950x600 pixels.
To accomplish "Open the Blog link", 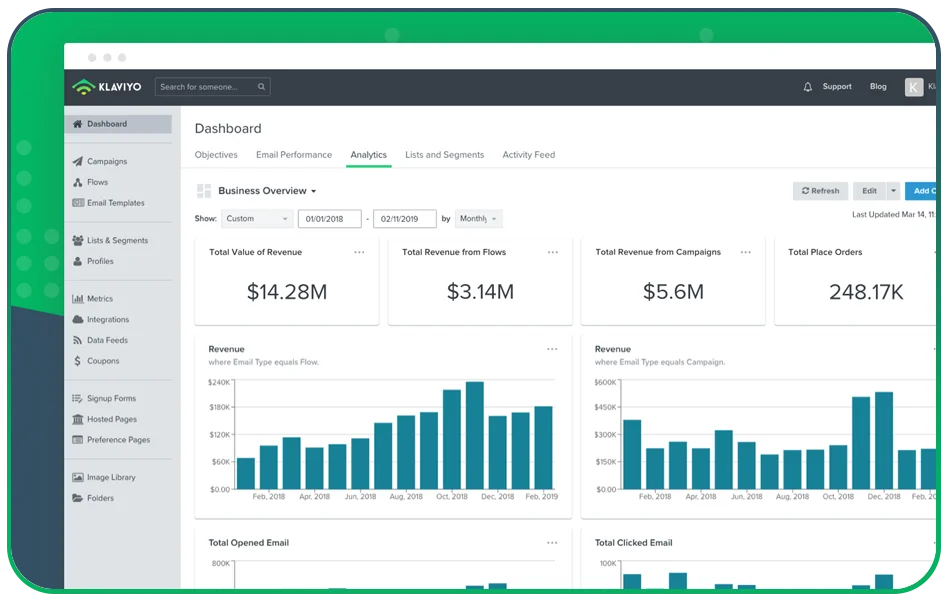I will click(878, 87).
